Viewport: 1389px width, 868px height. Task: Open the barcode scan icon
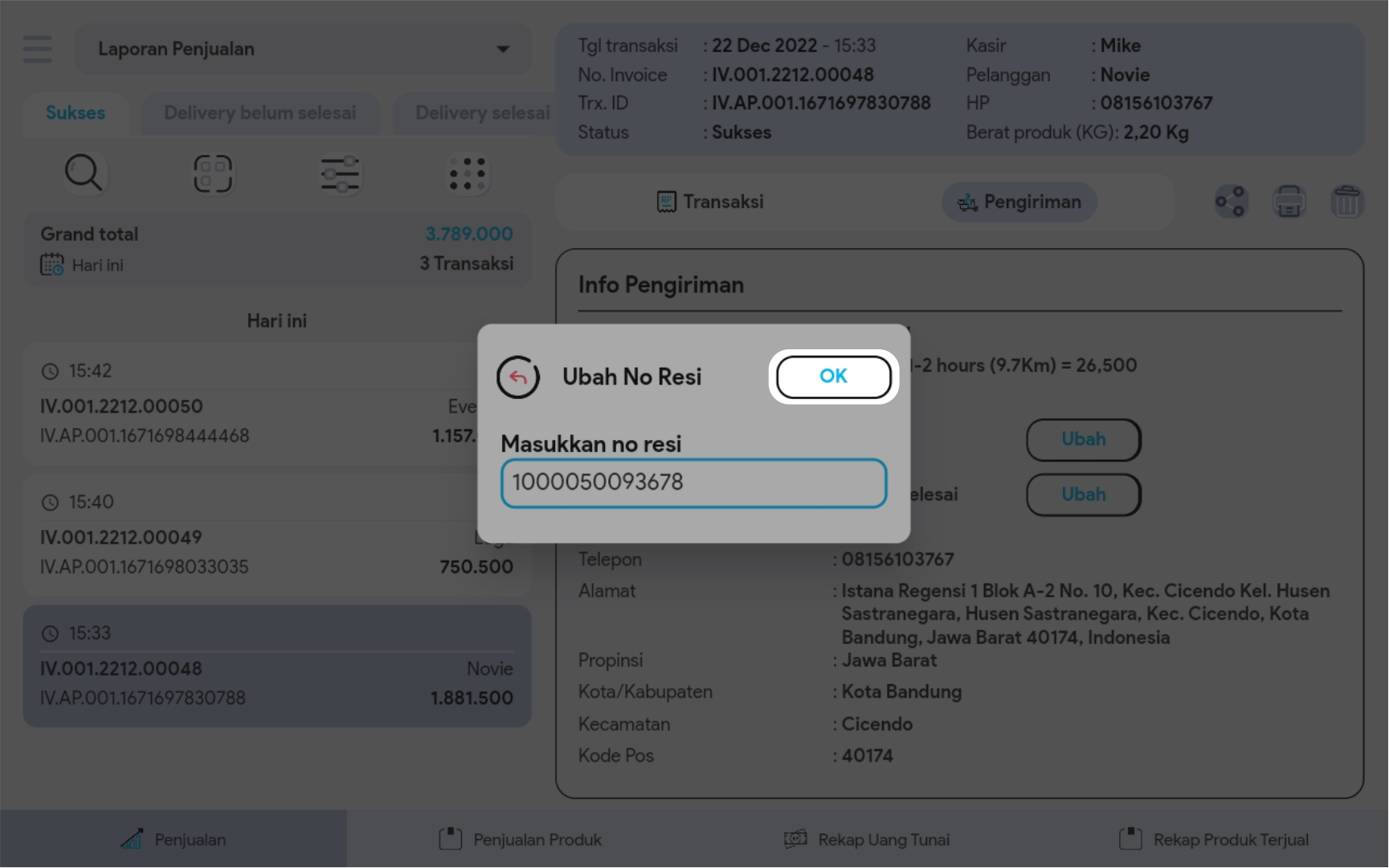213,173
